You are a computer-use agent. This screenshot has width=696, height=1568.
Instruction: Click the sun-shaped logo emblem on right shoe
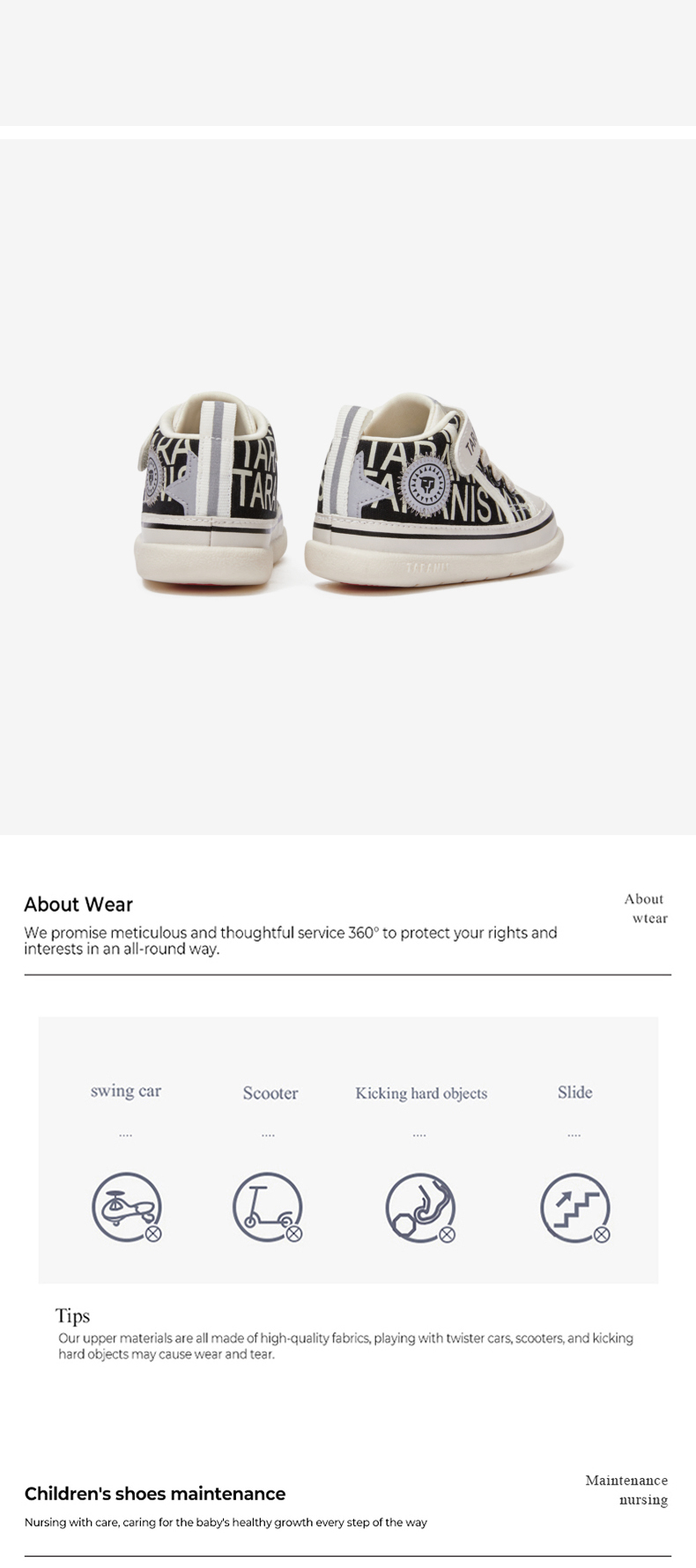pyautogui.click(x=426, y=483)
